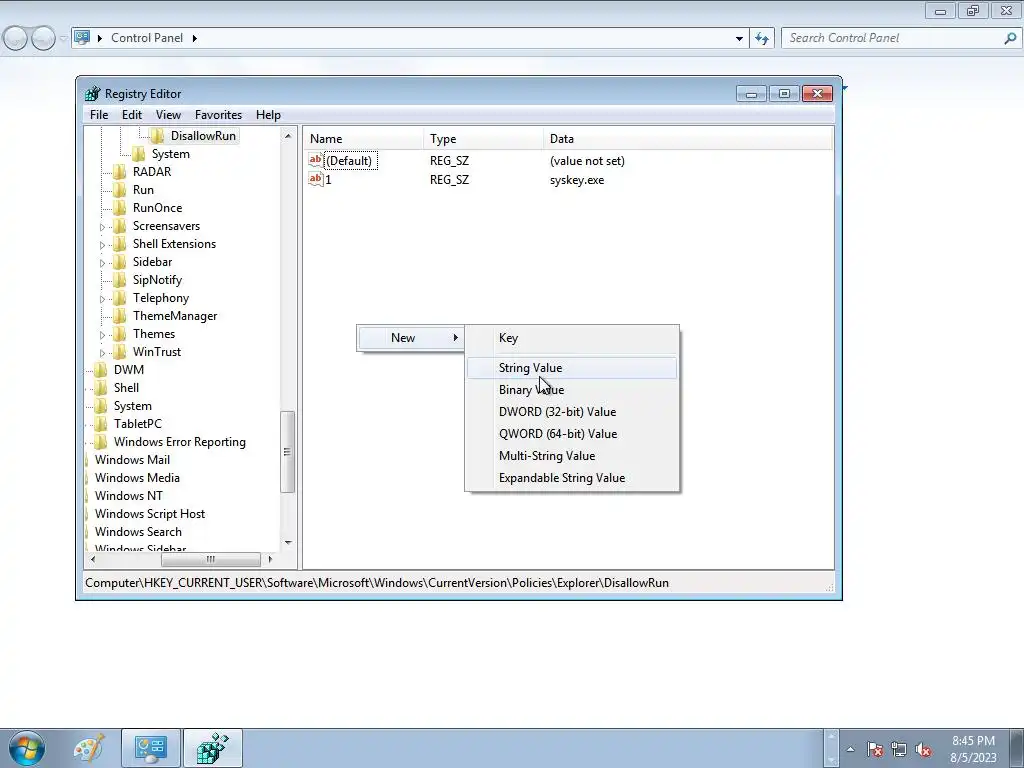Click the syskey.exe data cell
The image size is (1024, 768).
pyautogui.click(x=577, y=180)
